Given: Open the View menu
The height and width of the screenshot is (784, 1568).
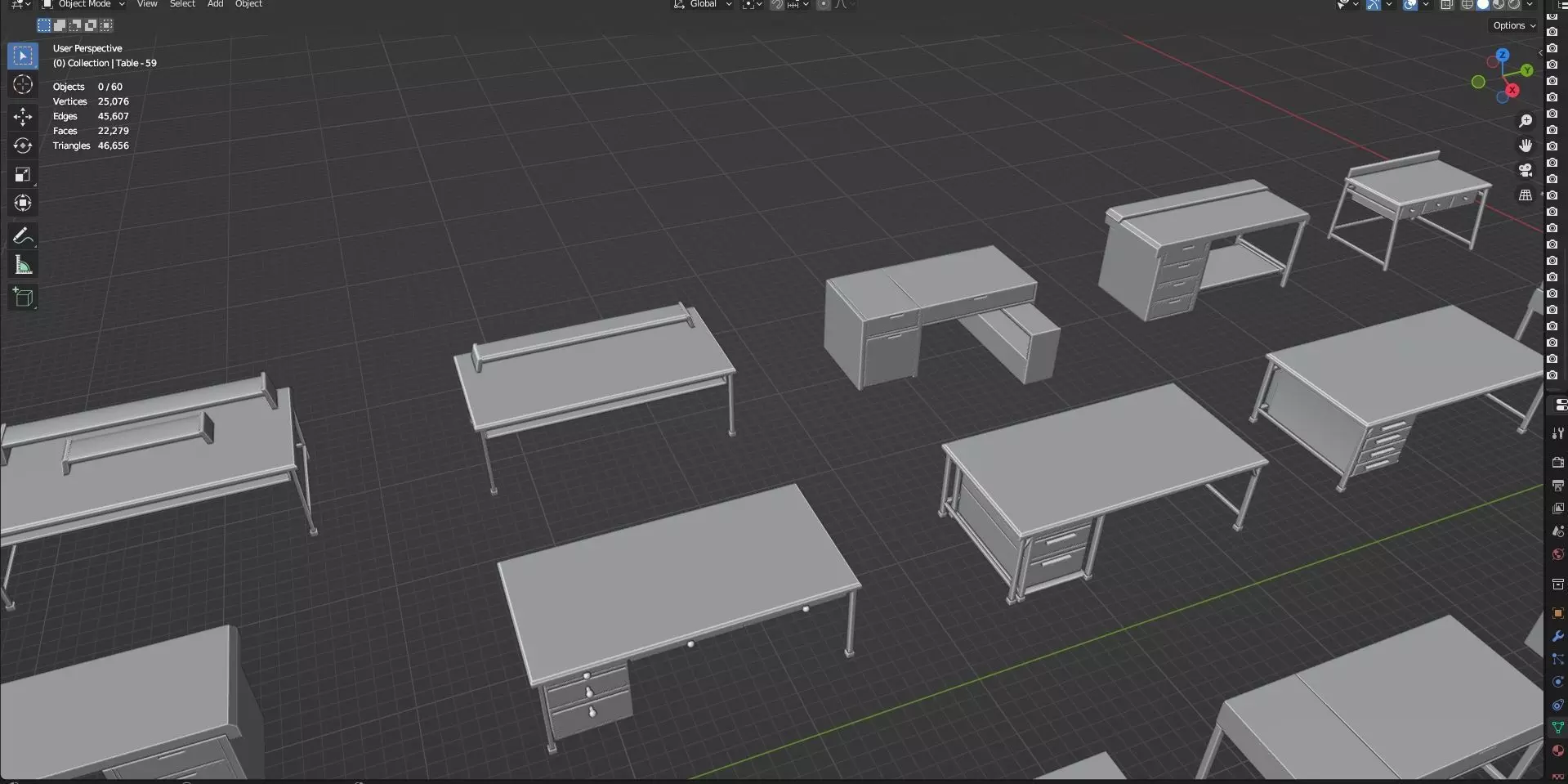Looking at the screenshot, I should [147, 5].
